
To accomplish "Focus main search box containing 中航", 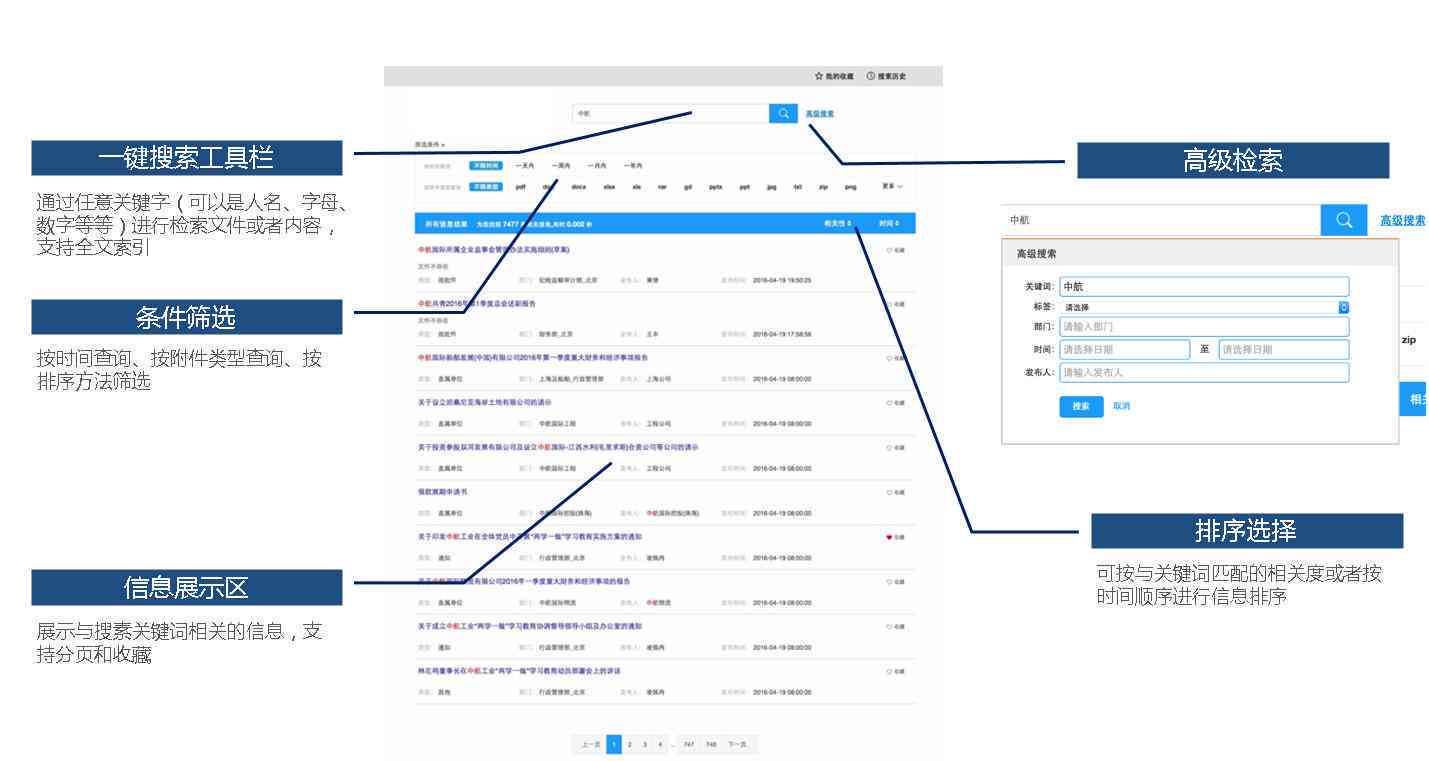I will coord(671,113).
